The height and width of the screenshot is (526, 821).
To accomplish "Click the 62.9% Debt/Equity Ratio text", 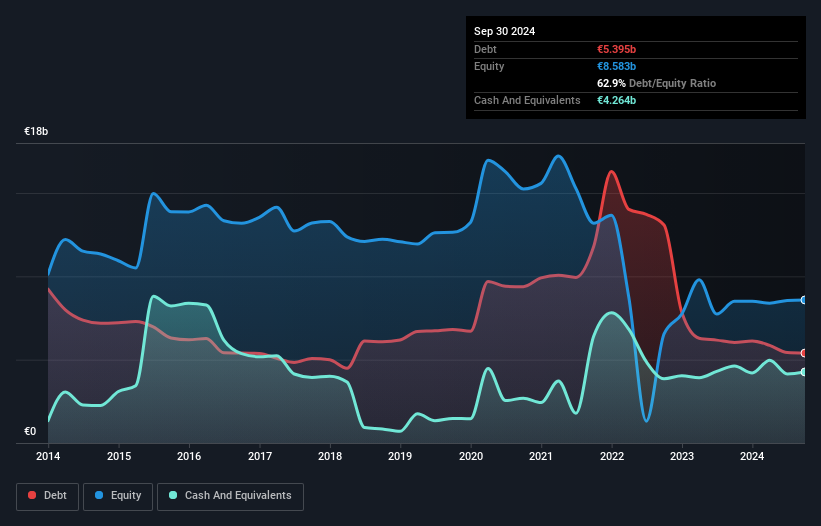I will click(x=656, y=83).
